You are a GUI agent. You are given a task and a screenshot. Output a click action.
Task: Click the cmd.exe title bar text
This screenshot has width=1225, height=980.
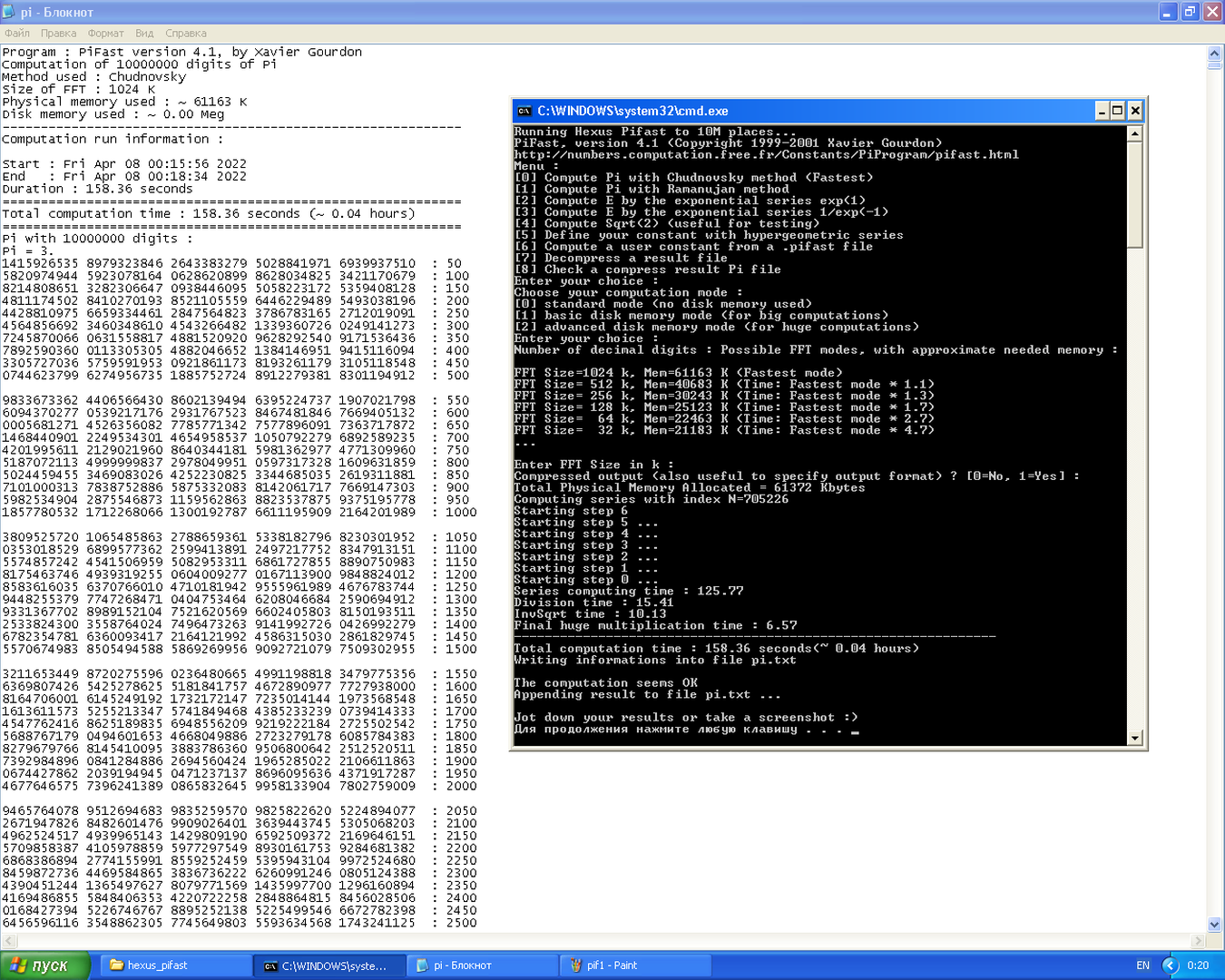(632, 111)
